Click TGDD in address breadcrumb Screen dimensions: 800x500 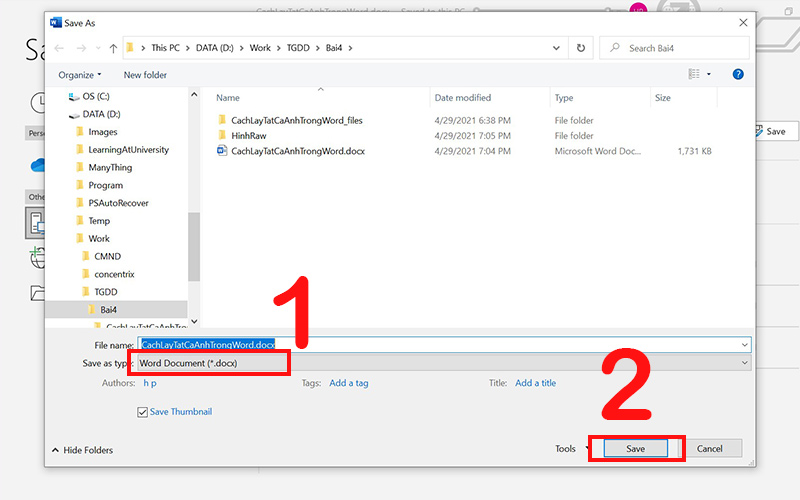298,48
